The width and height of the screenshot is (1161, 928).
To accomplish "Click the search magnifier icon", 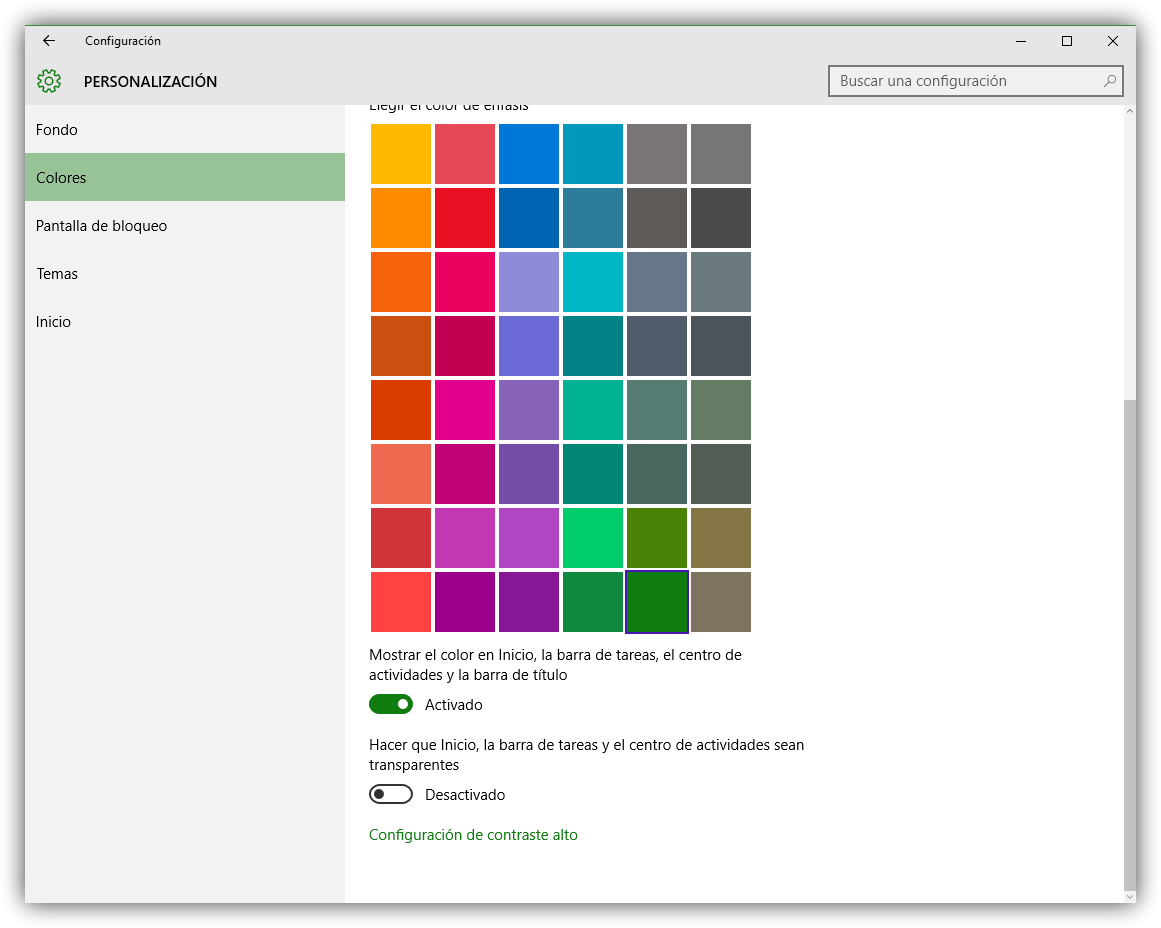I will [x=1109, y=81].
